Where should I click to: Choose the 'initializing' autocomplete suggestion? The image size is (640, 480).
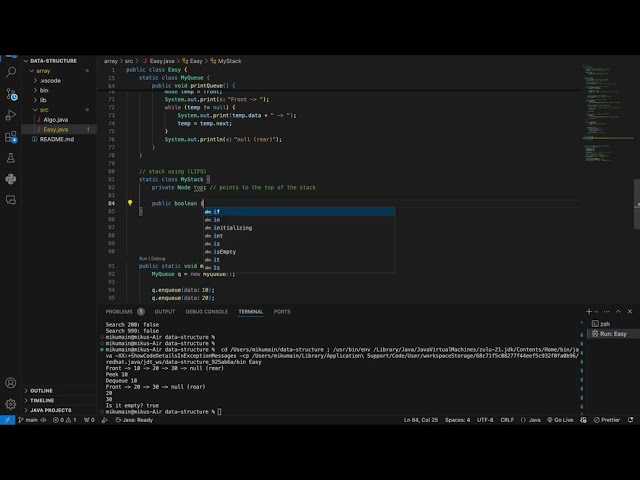299,227
